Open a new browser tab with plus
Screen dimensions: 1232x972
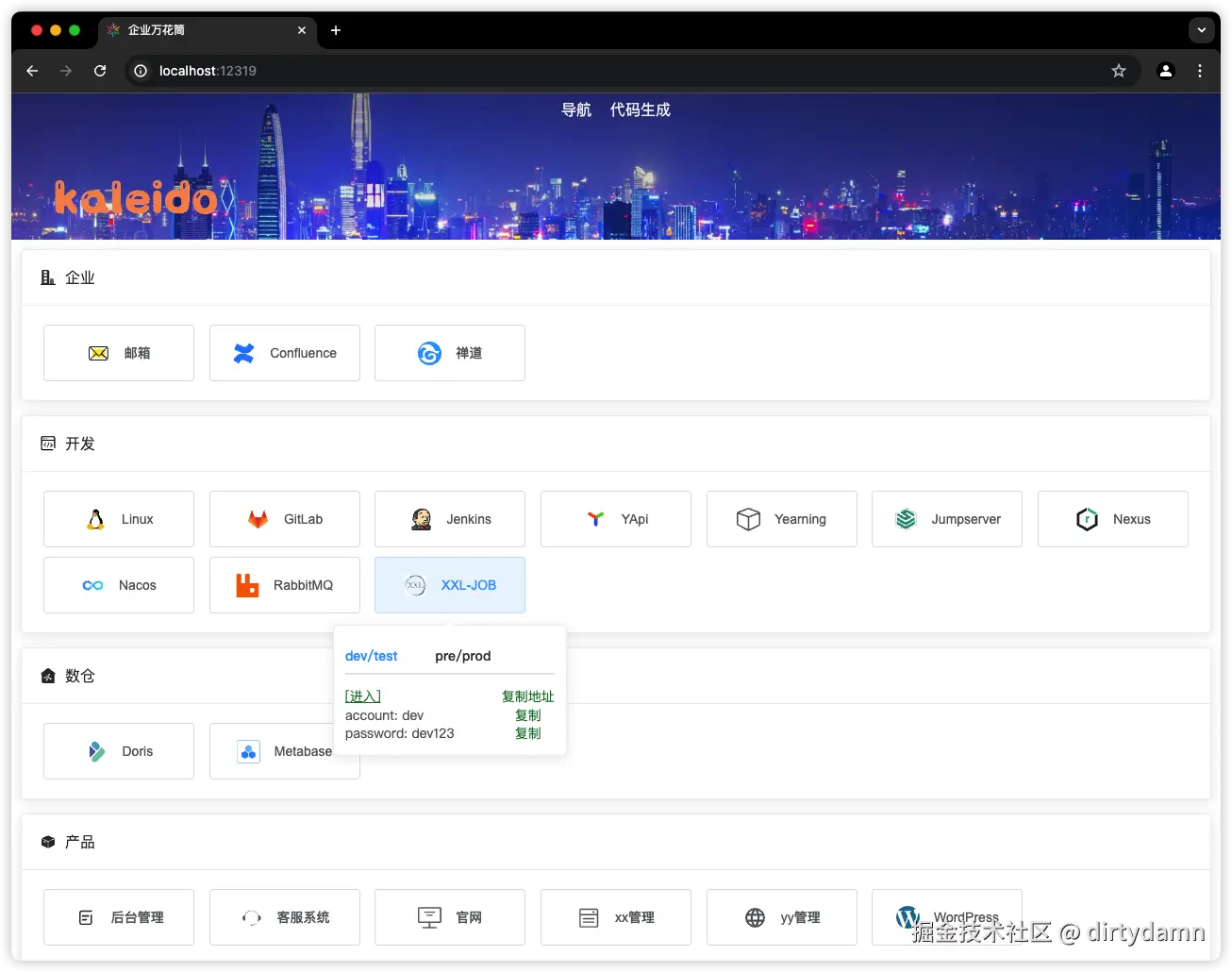(x=336, y=30)
